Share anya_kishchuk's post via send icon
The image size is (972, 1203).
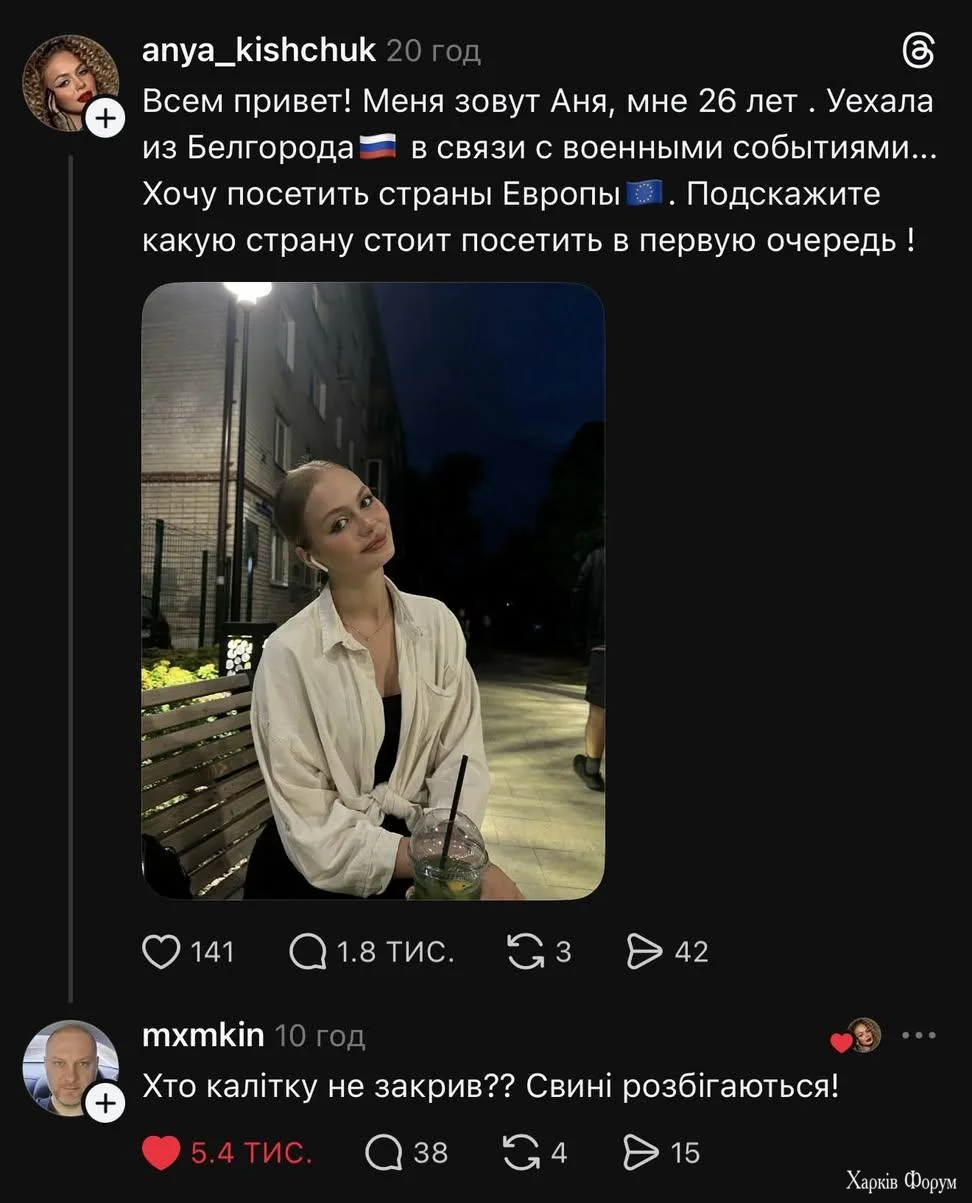click(642, 951)
